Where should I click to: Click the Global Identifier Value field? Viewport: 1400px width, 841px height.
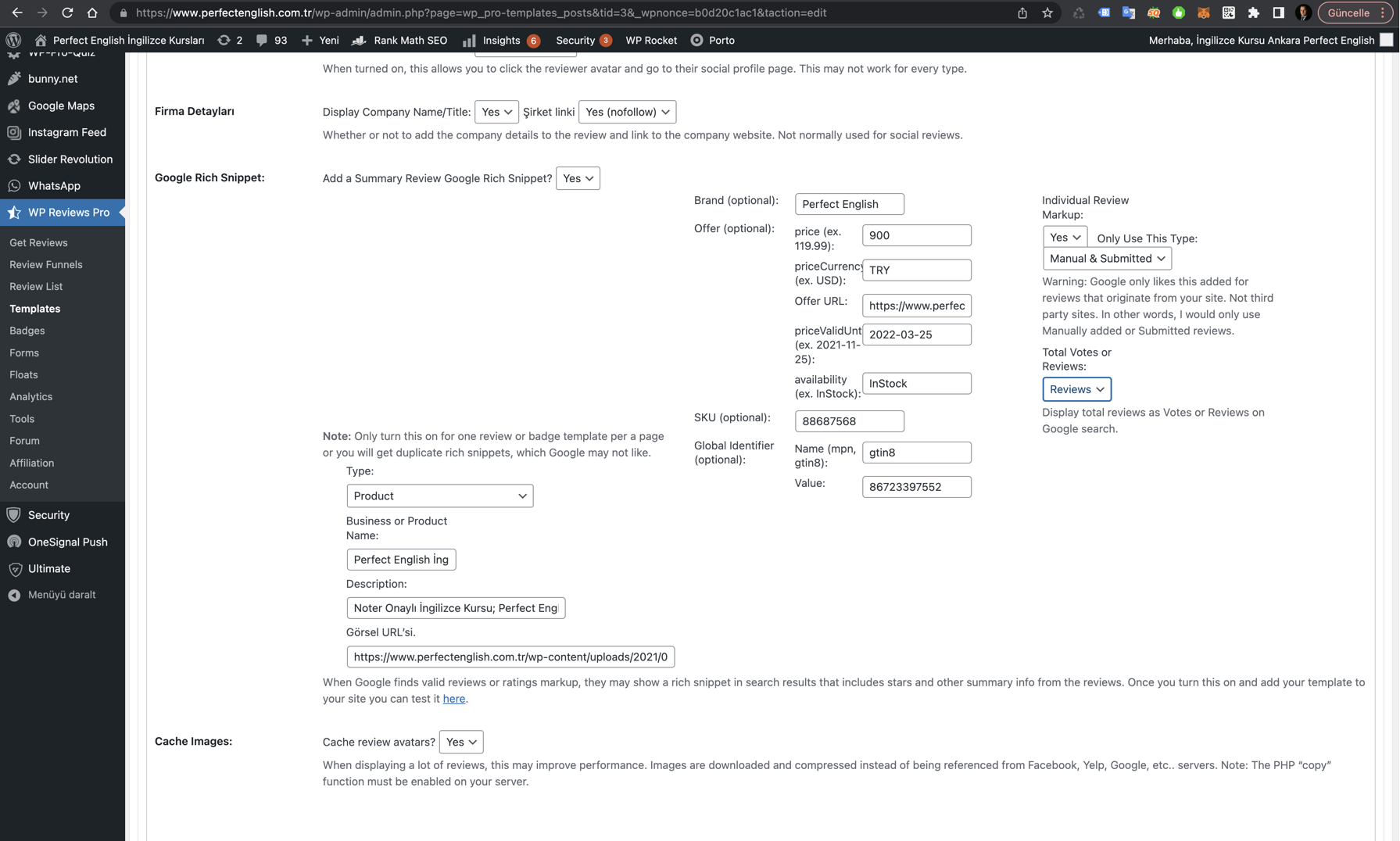click(916, 487)
